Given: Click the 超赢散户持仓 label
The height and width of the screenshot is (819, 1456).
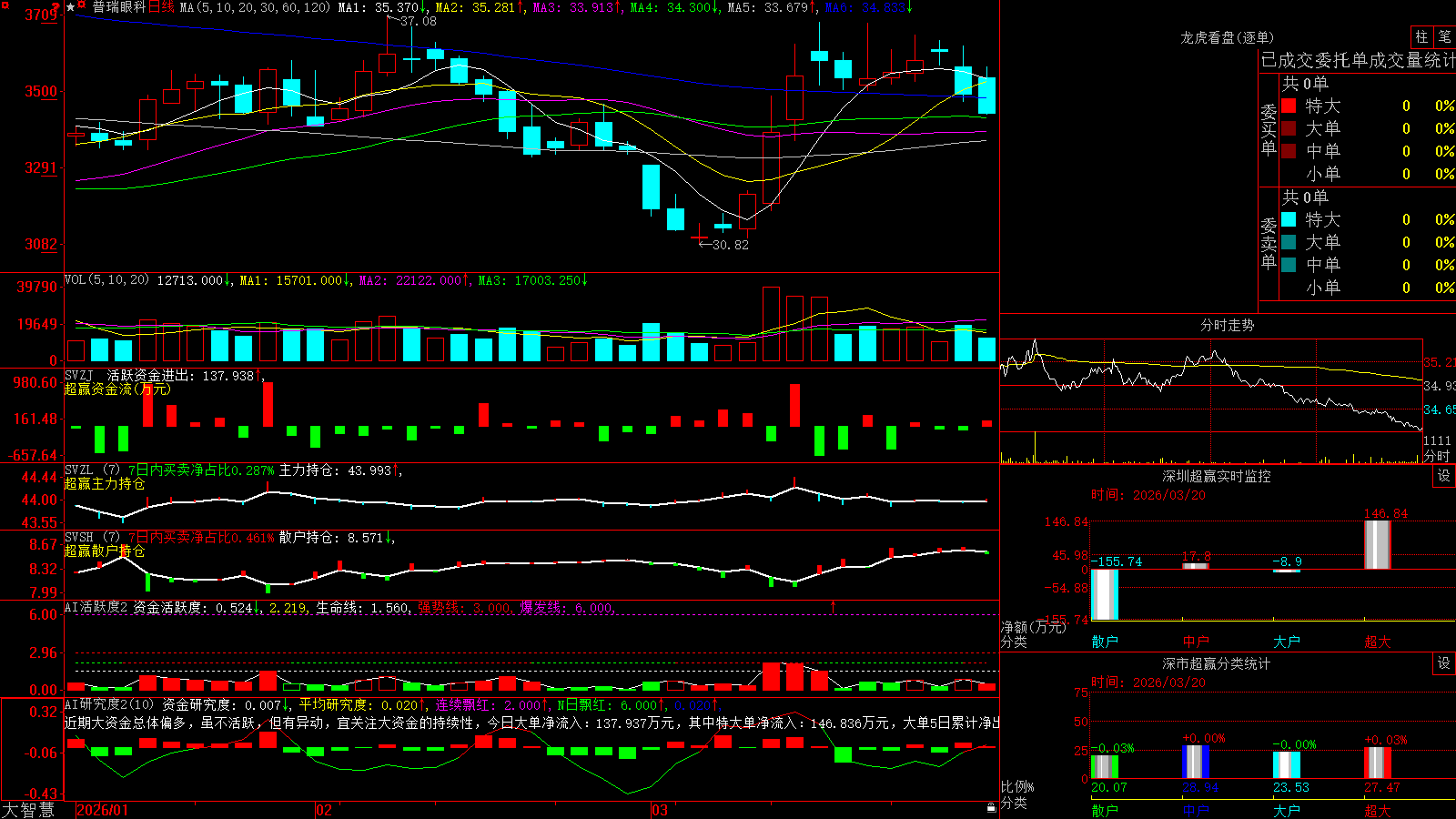Looking at the screenshot, I should (104, 551).
